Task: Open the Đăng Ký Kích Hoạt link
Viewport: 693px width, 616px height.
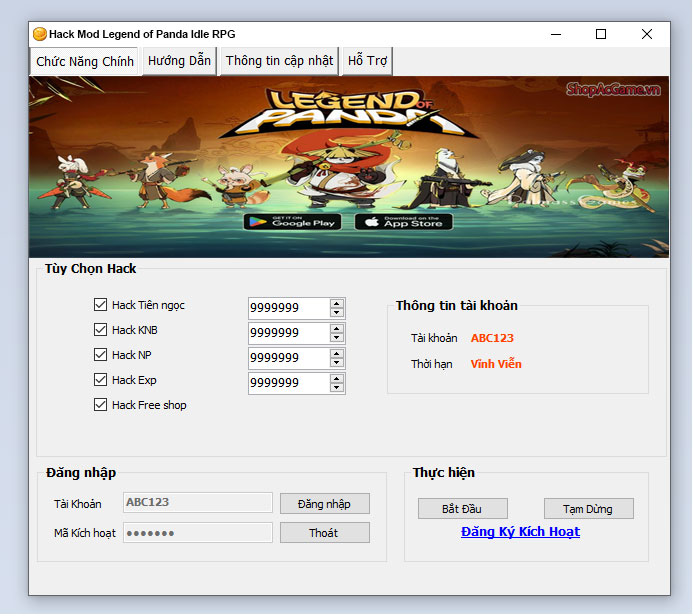Action: [x=520, y=532]
